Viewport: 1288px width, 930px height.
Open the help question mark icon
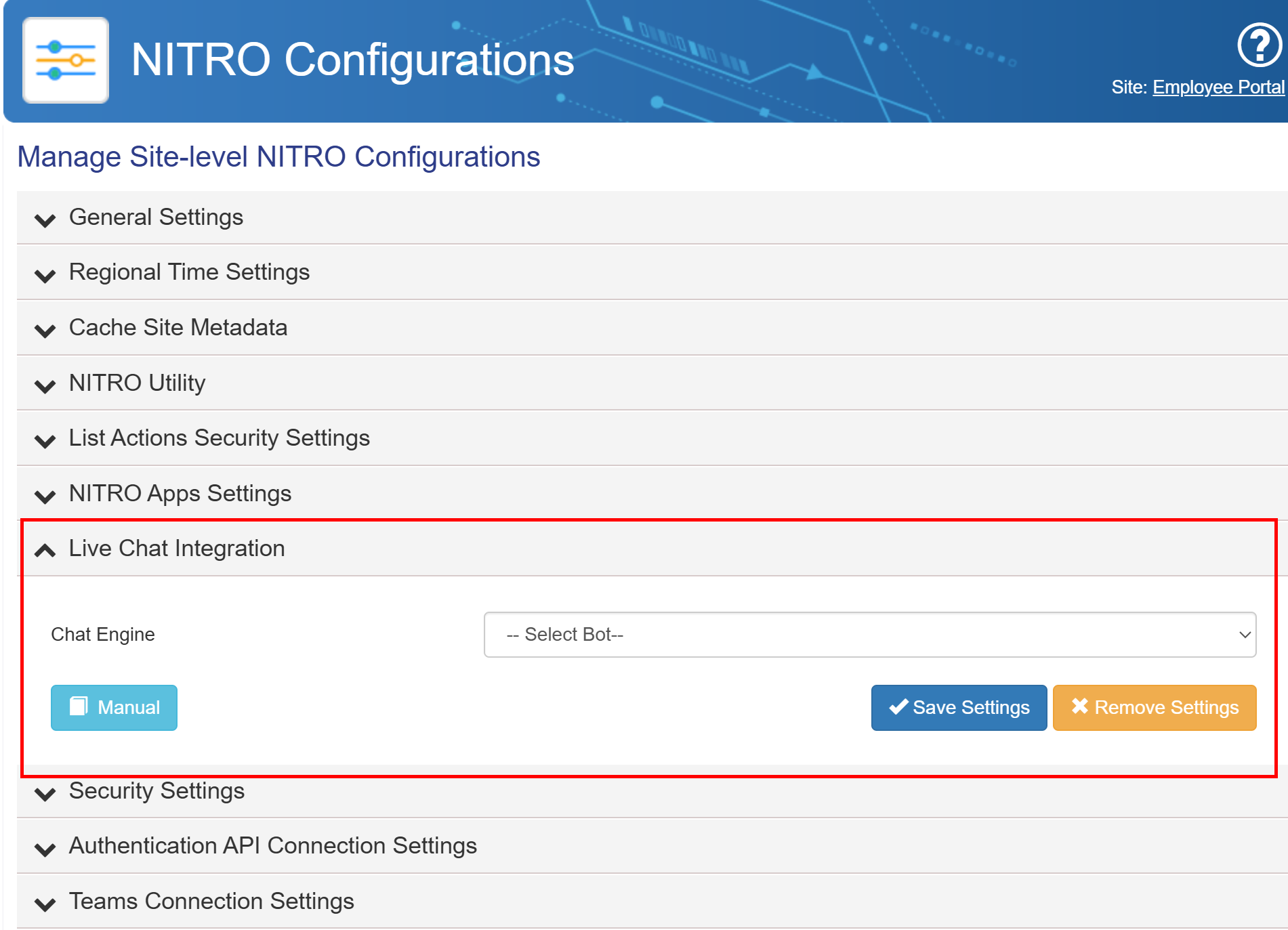1259,45
